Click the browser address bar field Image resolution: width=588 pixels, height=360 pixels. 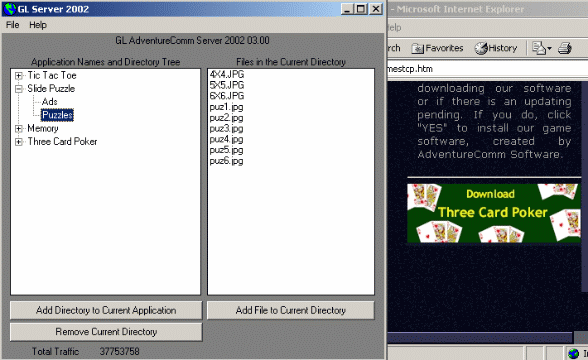point(488,69)
